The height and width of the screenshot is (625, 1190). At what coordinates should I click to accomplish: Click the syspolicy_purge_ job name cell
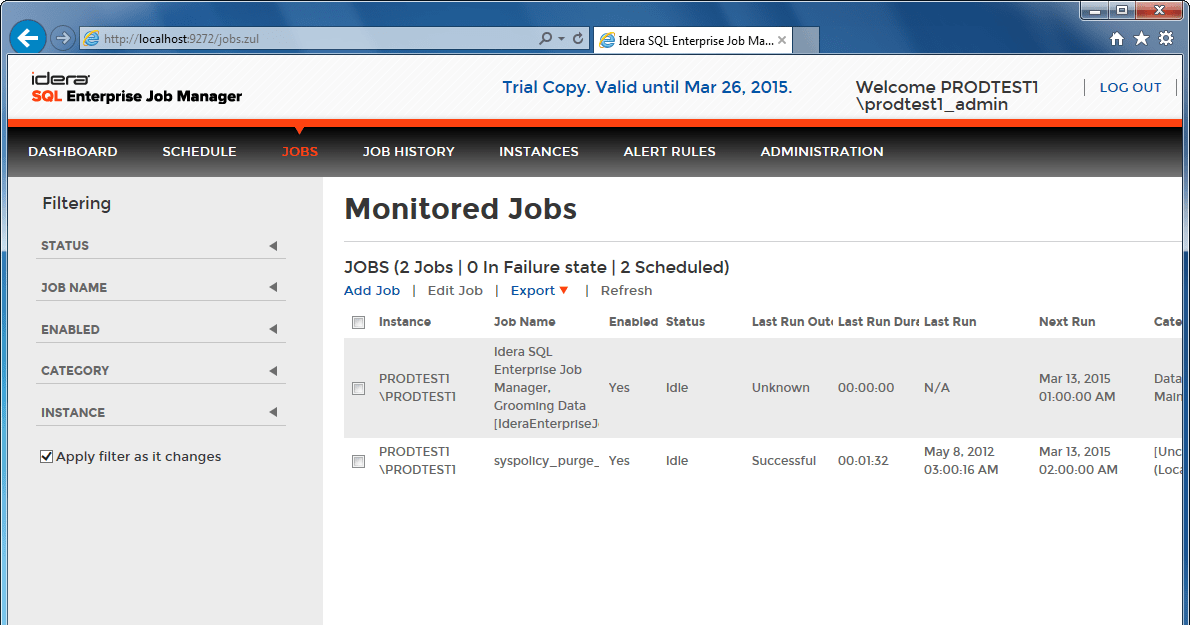point(546,460)
